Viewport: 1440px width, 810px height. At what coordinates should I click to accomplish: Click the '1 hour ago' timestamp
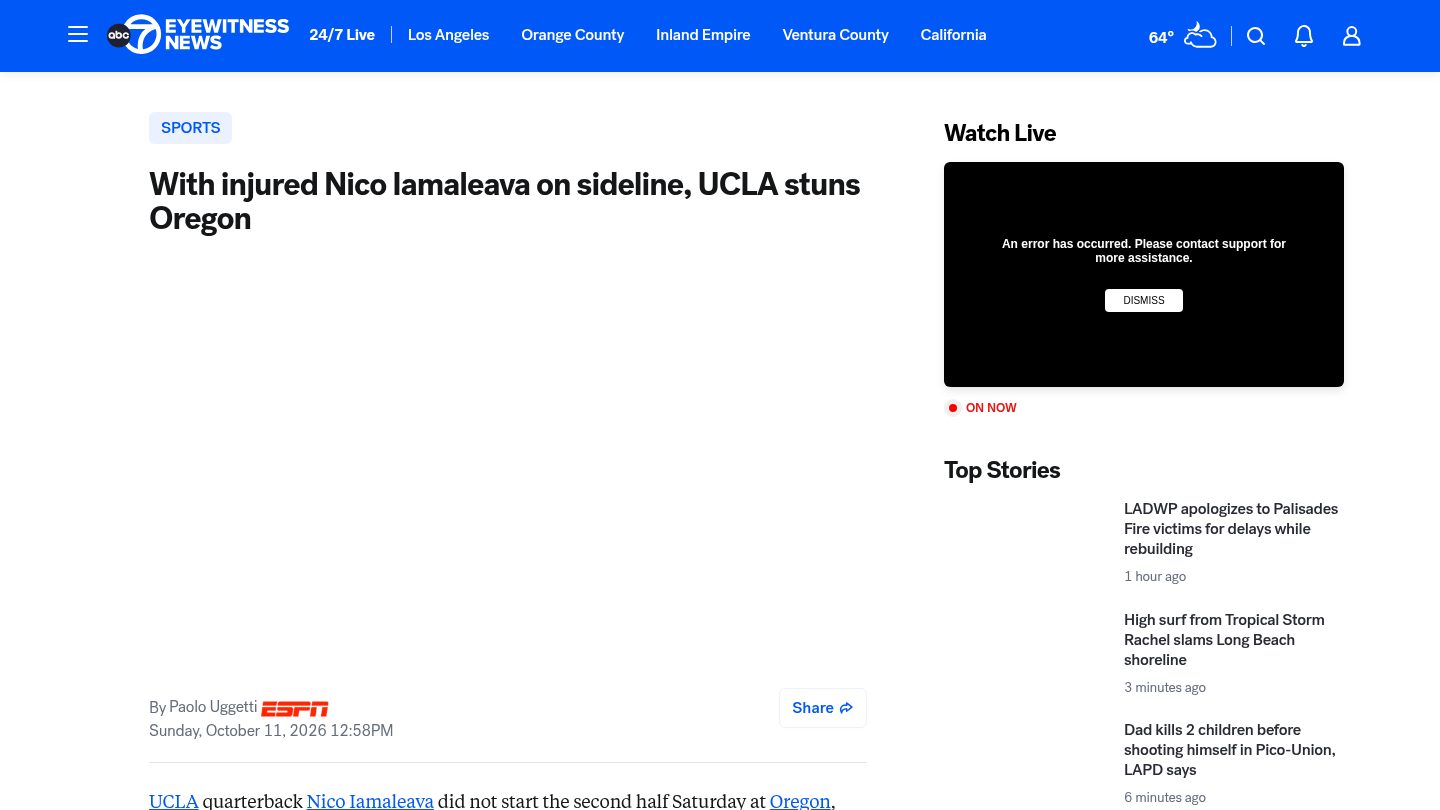1155,577
